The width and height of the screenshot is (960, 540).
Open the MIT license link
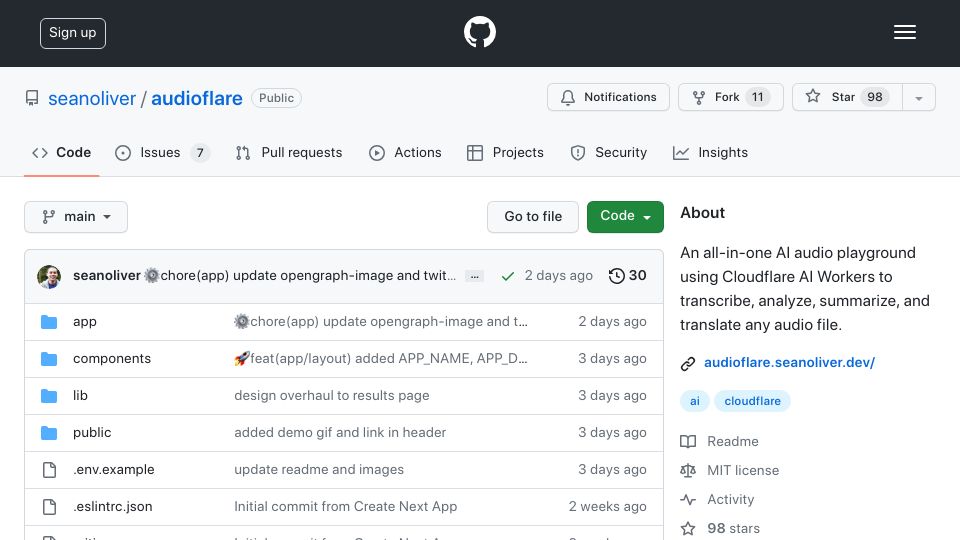tap(743, 470)
